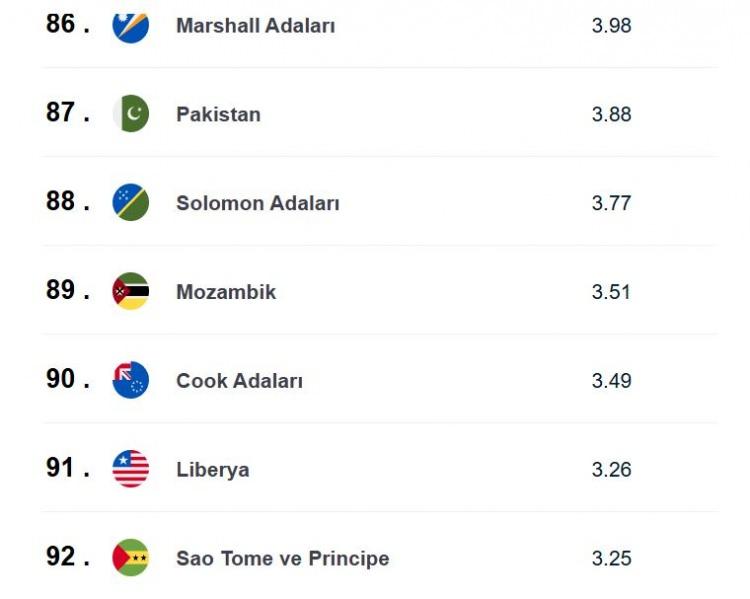Click the Sao Tome ve Principe flag
Viewport: 750px width, 599px height.
[131, 558]
